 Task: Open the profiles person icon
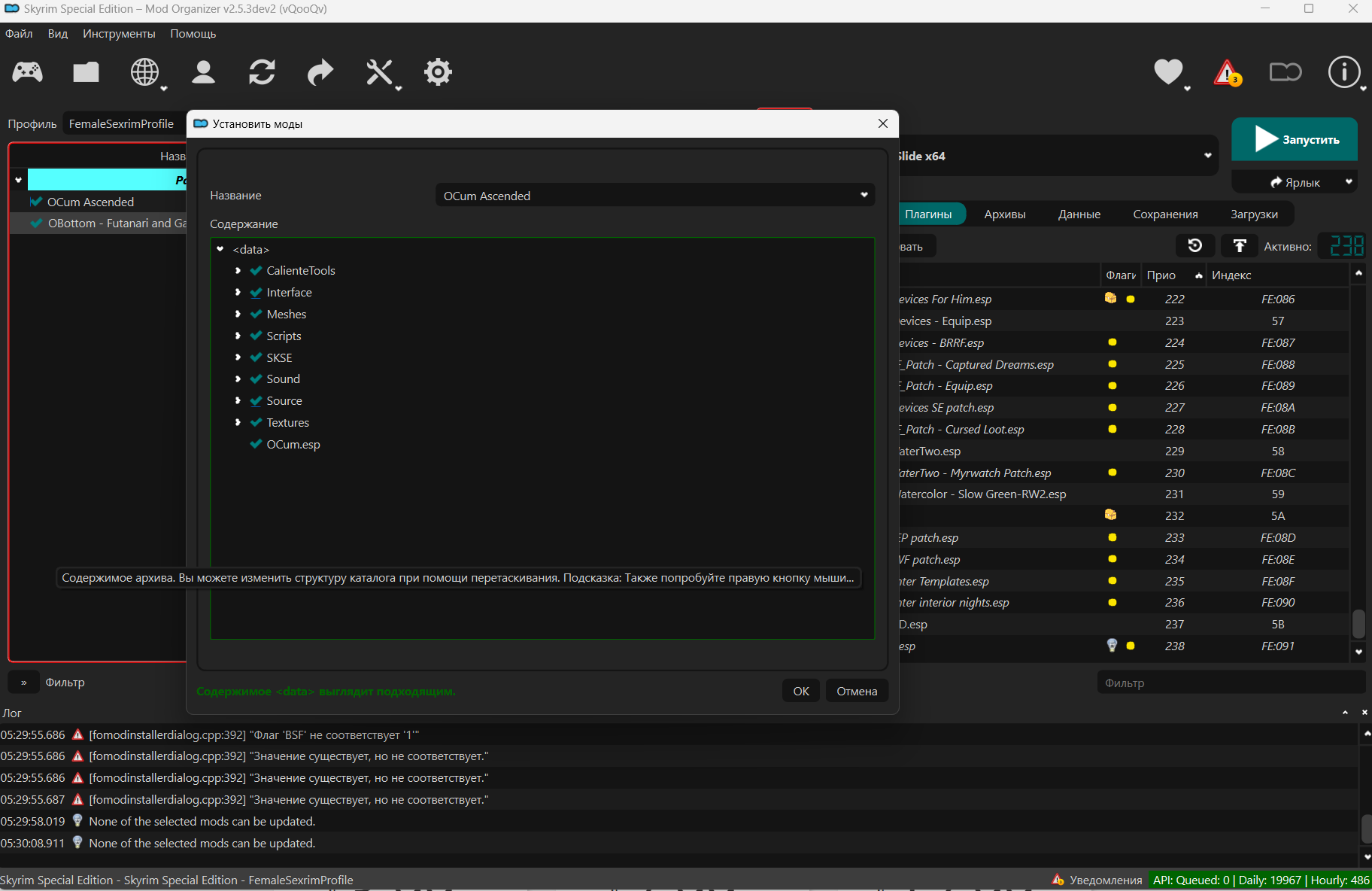tap(203, 72)
